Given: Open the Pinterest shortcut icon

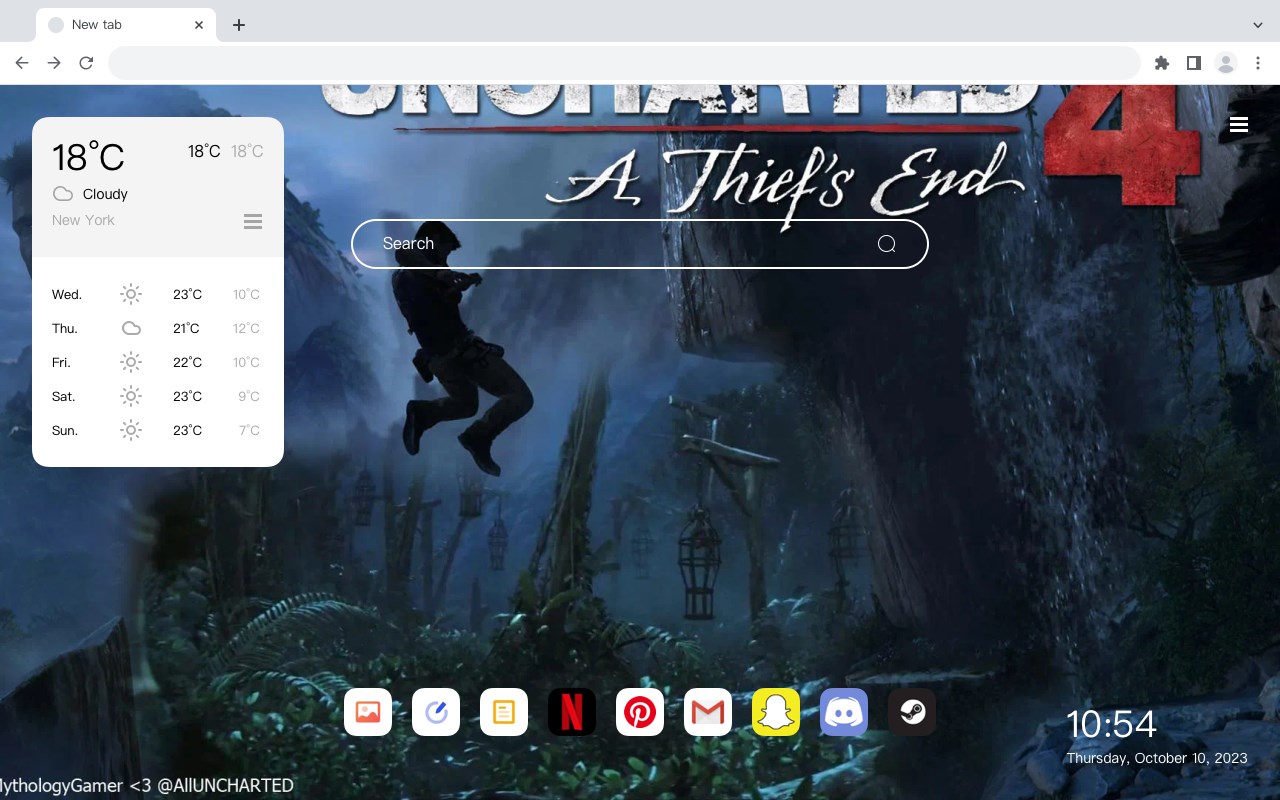Looking at the screenshot, I should (x=640, y=712).
